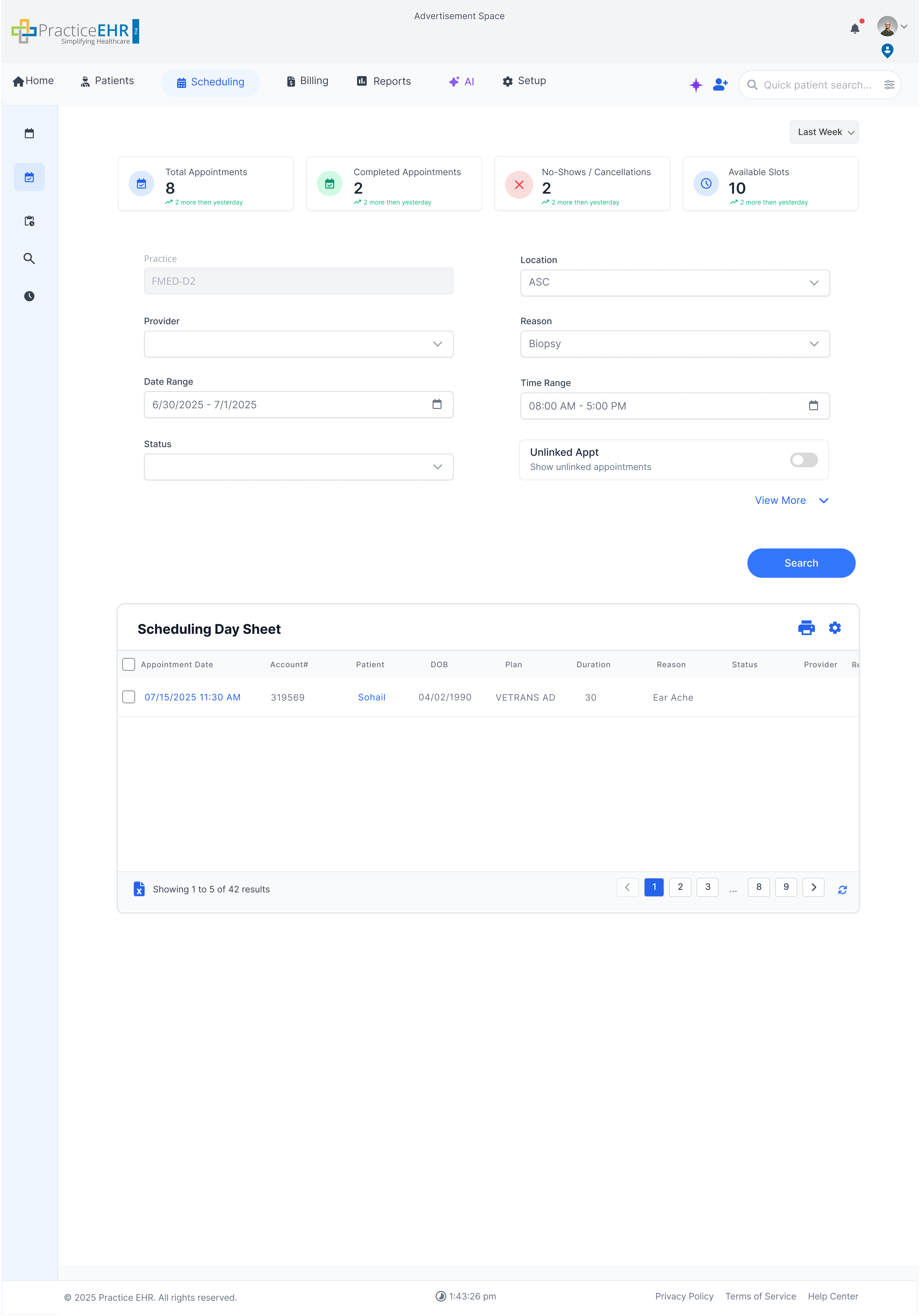Screen dimensions: 920x1316
Task: Open the Location dropdown showing ASC
Action: pyautogui.click(x=675, y=283)
